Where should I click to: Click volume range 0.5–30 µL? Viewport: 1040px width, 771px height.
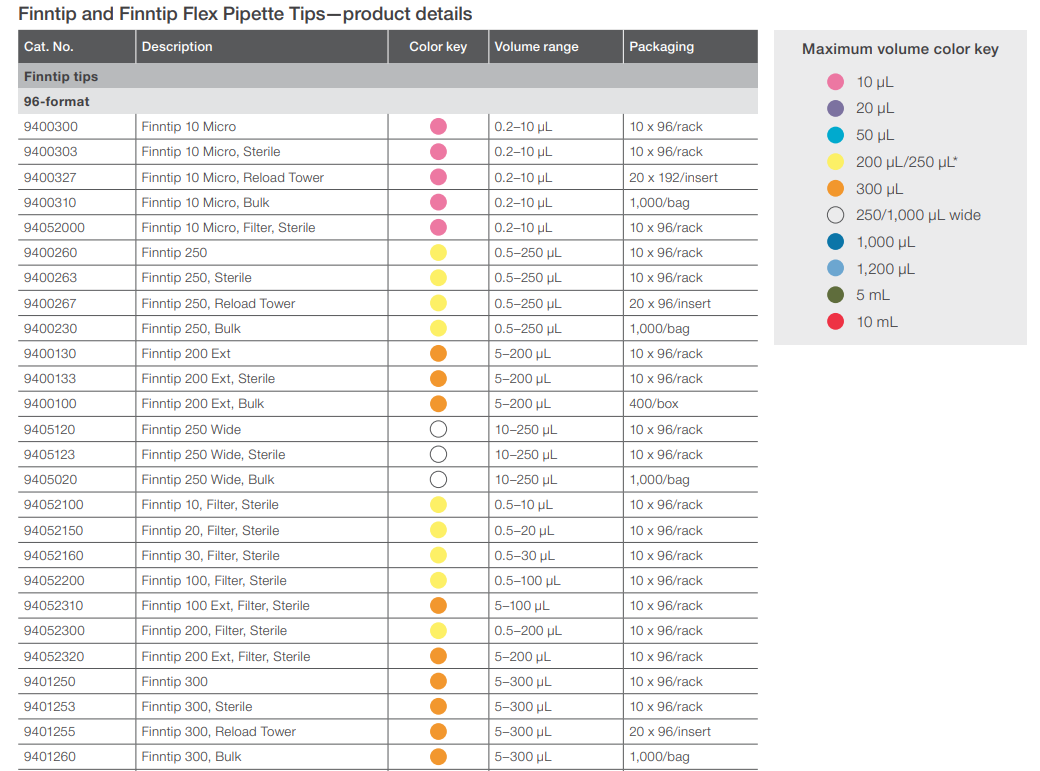pos(524,556)
